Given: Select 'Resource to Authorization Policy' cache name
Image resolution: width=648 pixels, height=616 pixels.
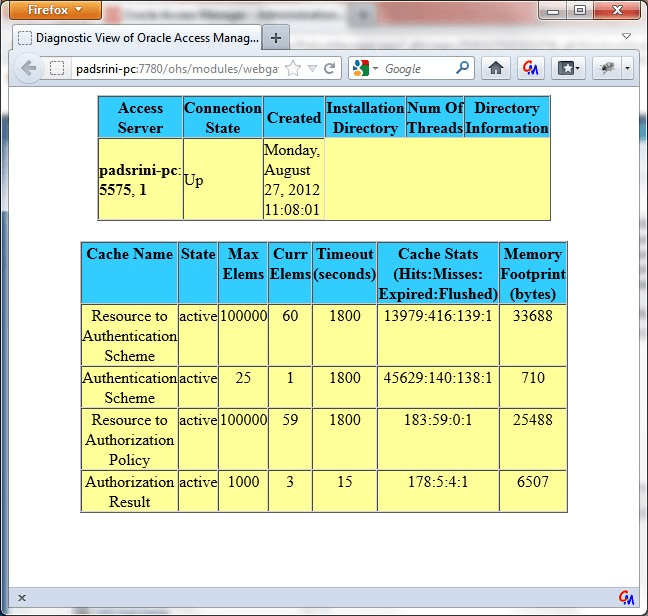Looking at the screenshot, I should [x=129, y=439].
